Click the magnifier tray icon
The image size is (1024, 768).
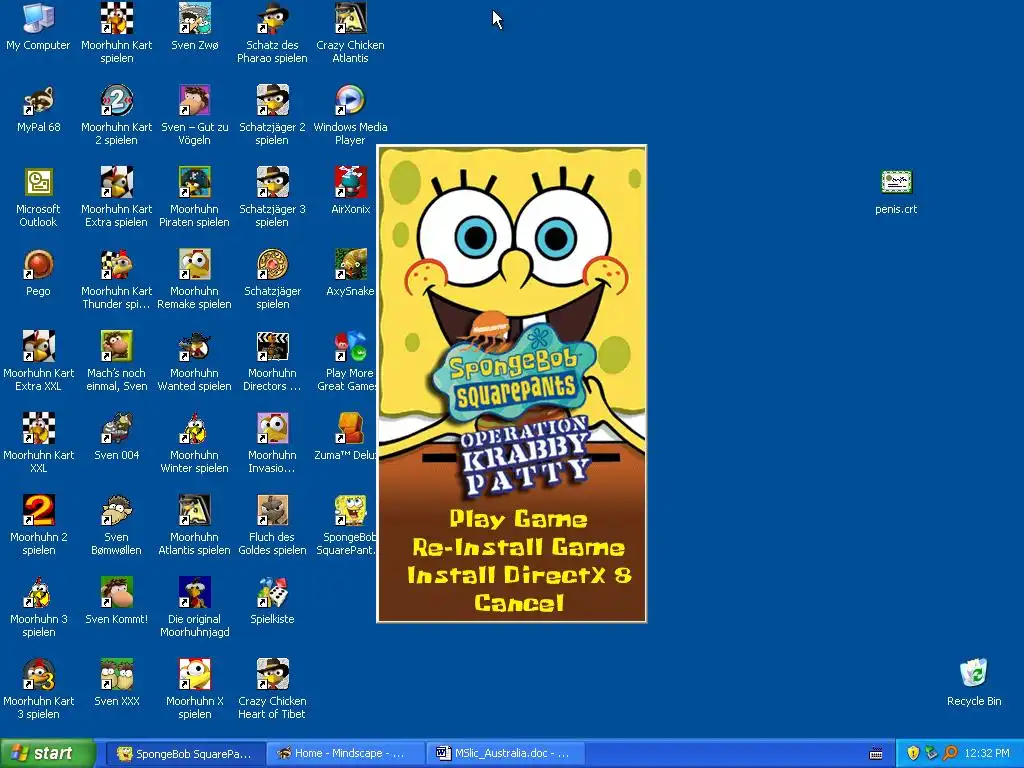950,754
